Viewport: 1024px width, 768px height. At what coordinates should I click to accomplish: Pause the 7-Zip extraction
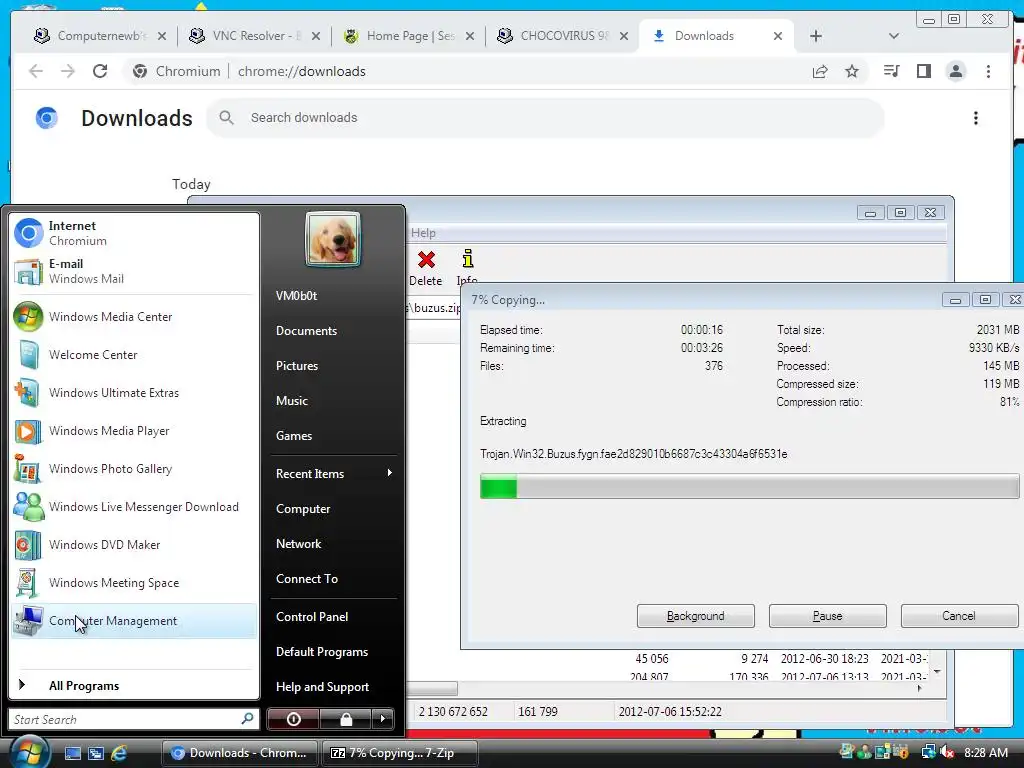tap(827, 616)
